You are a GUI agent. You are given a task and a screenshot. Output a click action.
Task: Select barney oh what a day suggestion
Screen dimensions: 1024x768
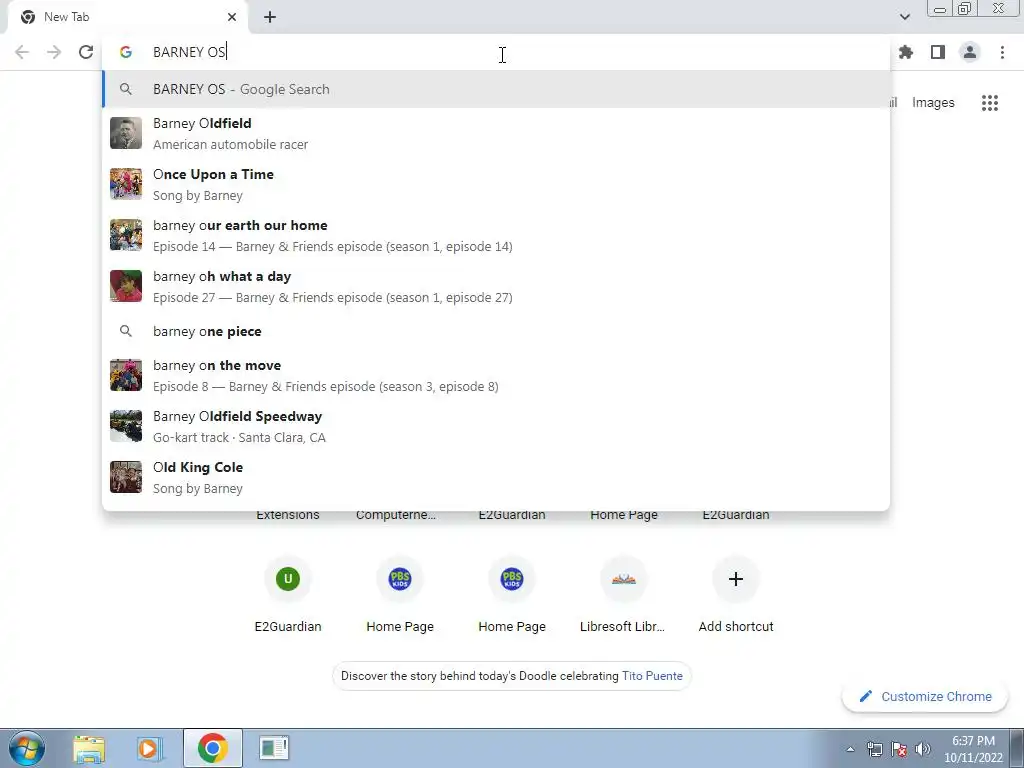pos(496,286)
